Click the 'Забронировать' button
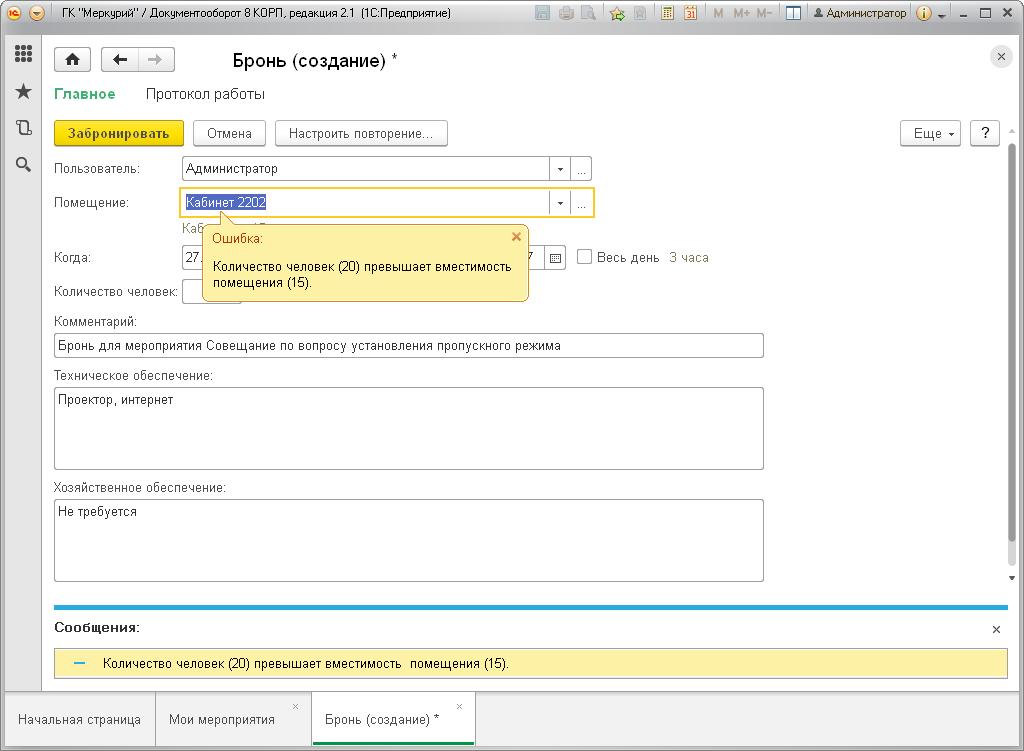 pos(118,133)
